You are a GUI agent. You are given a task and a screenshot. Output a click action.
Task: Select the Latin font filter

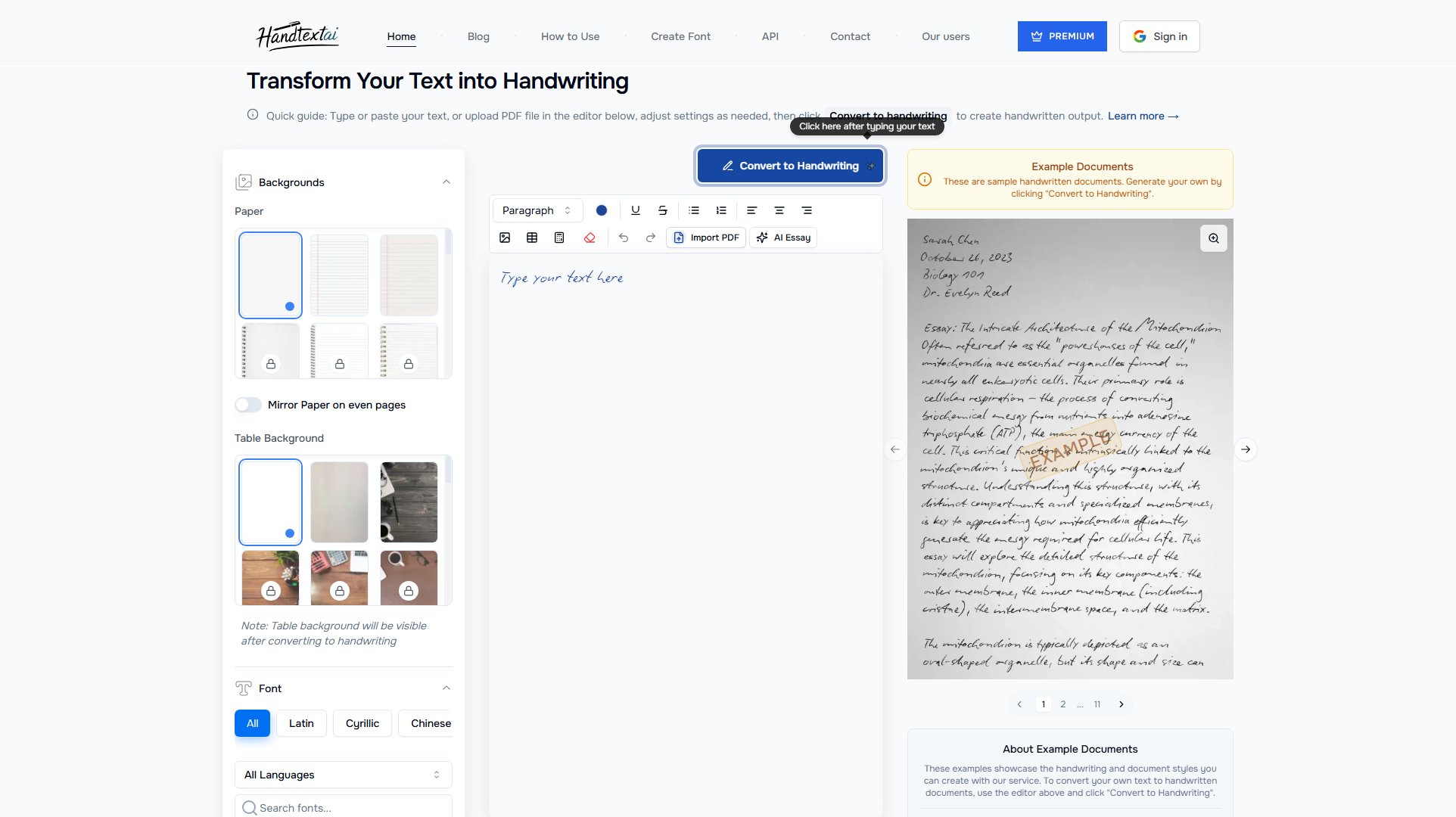pos(300,723)
